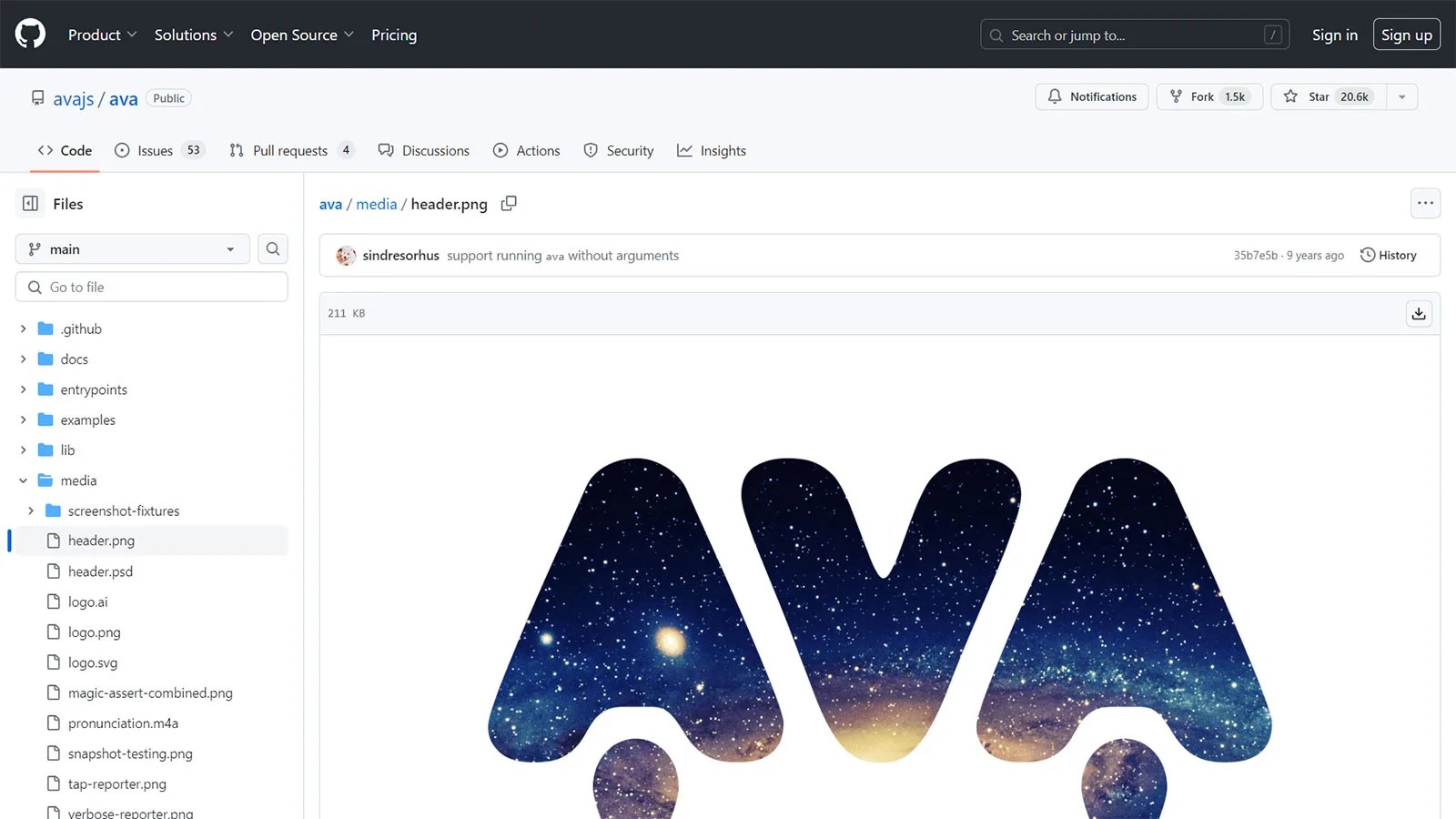1456x819 pixels.
Task: Collapse the Files side panel
Action: (x=29, y=203)
